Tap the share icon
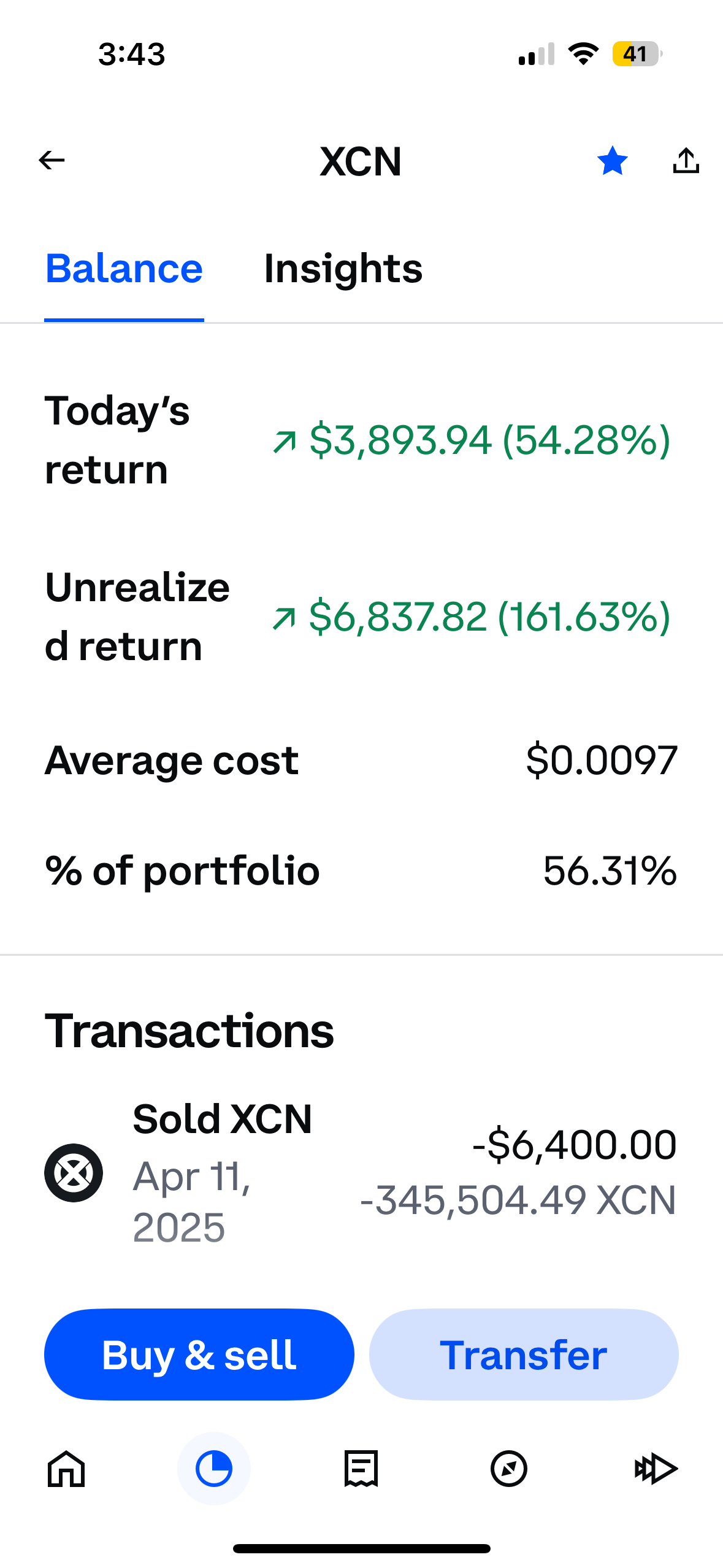The width and height of the screenshot is (723, 1568). coord(686,161)
